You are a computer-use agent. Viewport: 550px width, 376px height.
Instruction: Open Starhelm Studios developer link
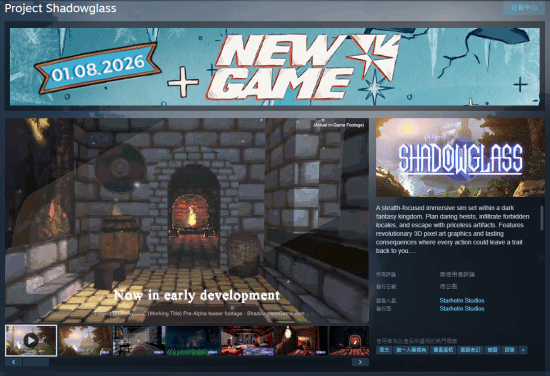coord(462,301)
